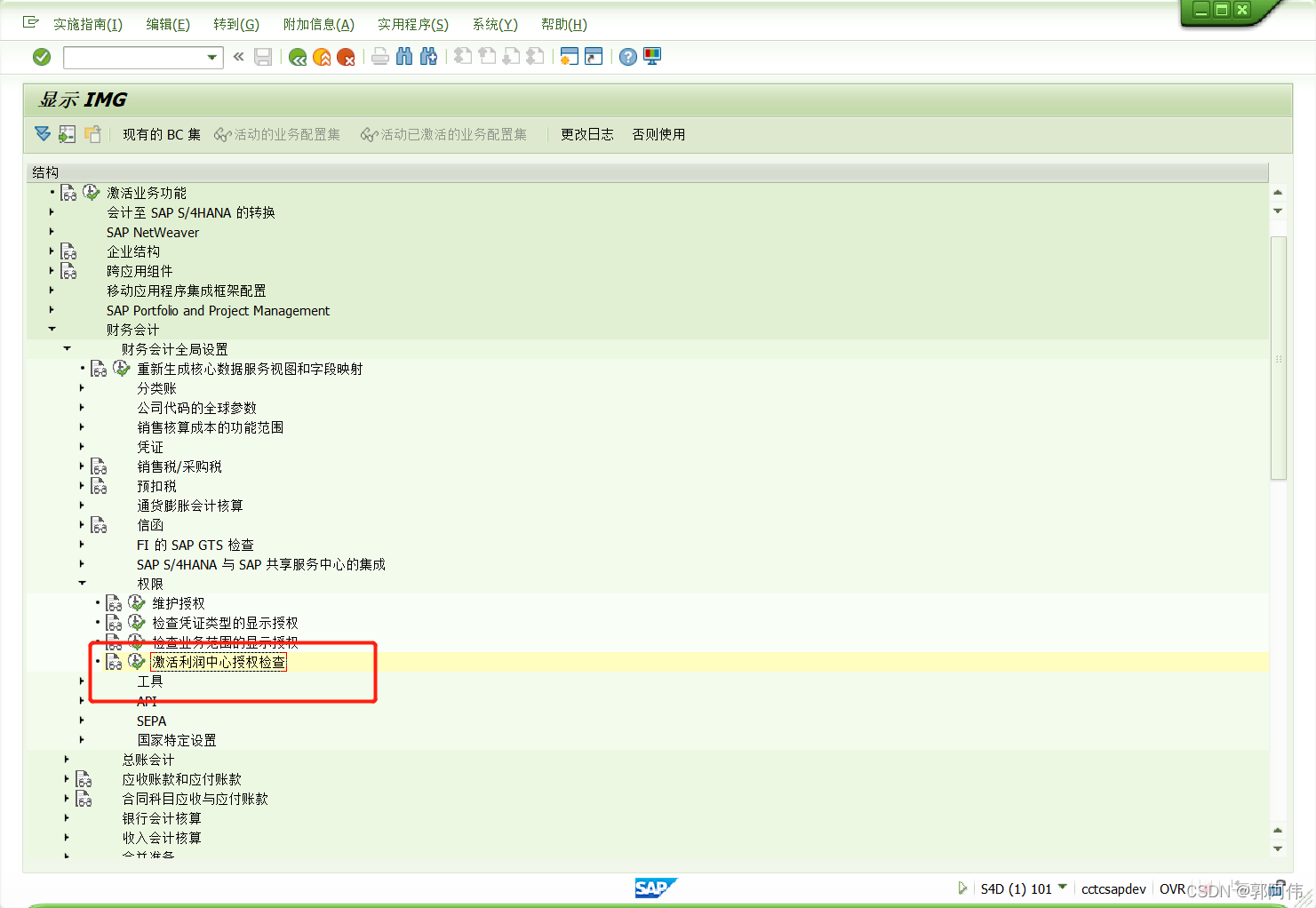
Task: Execute the 激活利润中心授权检查 activity icon
Action: (137, 661)
